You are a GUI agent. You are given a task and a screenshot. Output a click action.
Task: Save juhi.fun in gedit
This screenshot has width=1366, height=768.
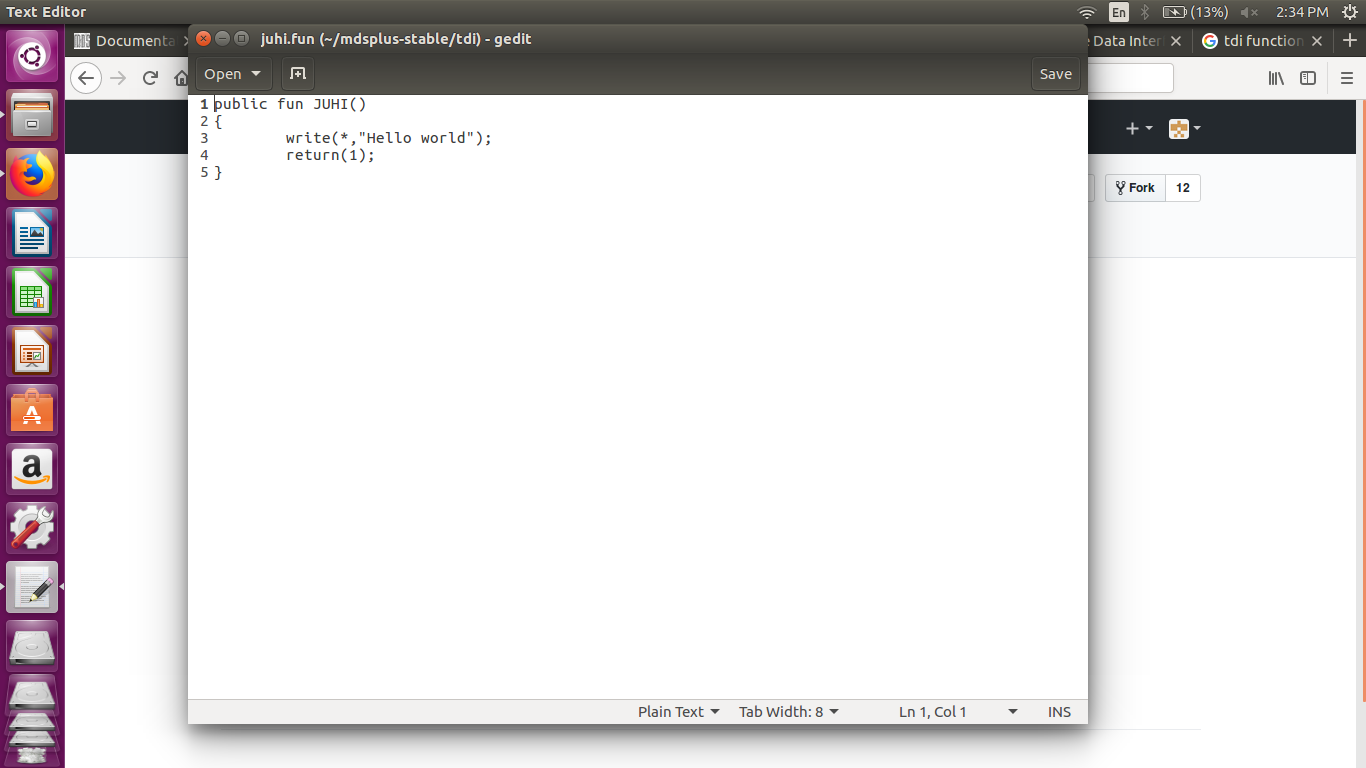(x=1055, y=73)
